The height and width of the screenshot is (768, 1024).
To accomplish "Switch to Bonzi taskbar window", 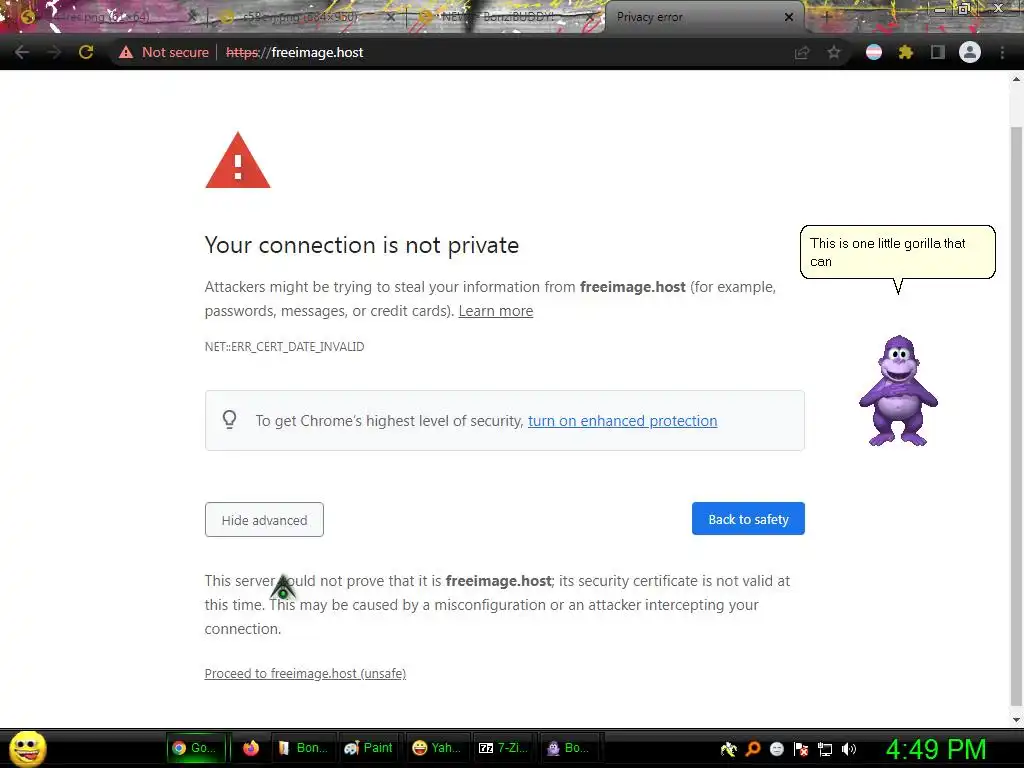I will click(x=569, y=748).
